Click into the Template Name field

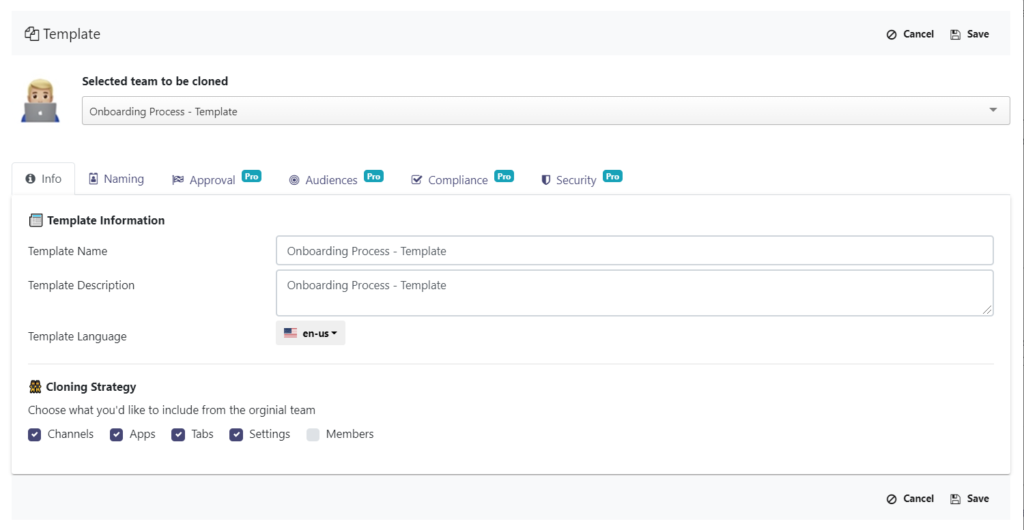point(635,251)
